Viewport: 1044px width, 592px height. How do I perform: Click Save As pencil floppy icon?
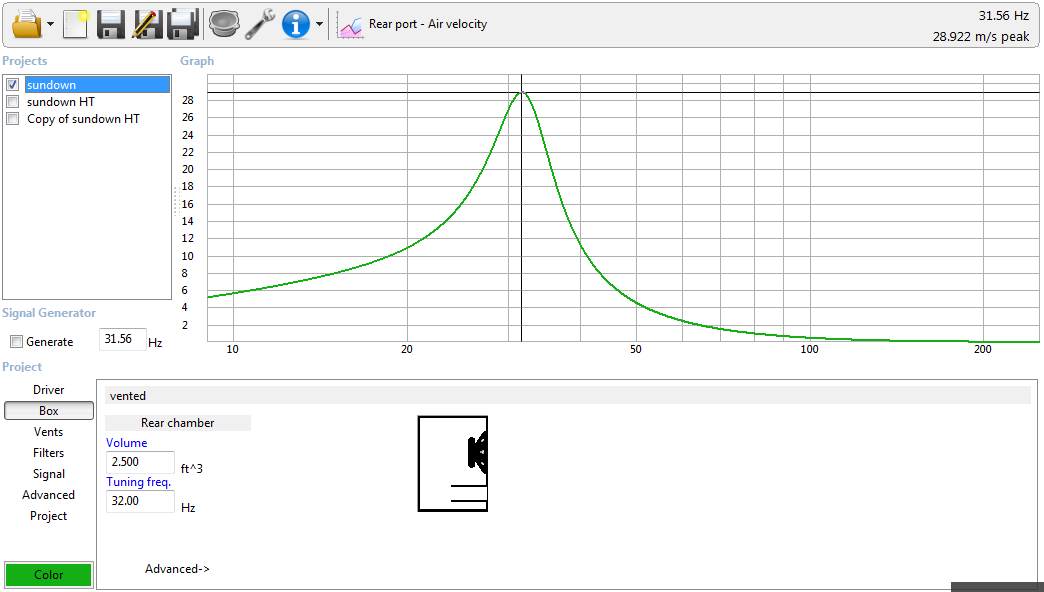[146, 25]
